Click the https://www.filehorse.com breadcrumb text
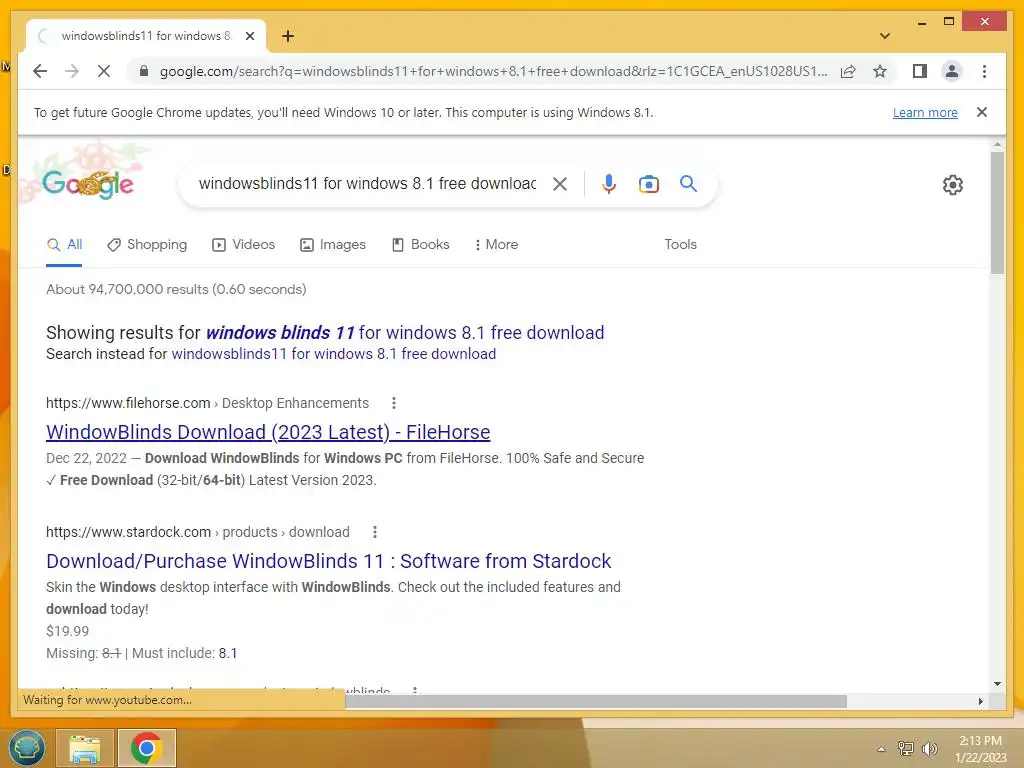 [x=128, y=403]
